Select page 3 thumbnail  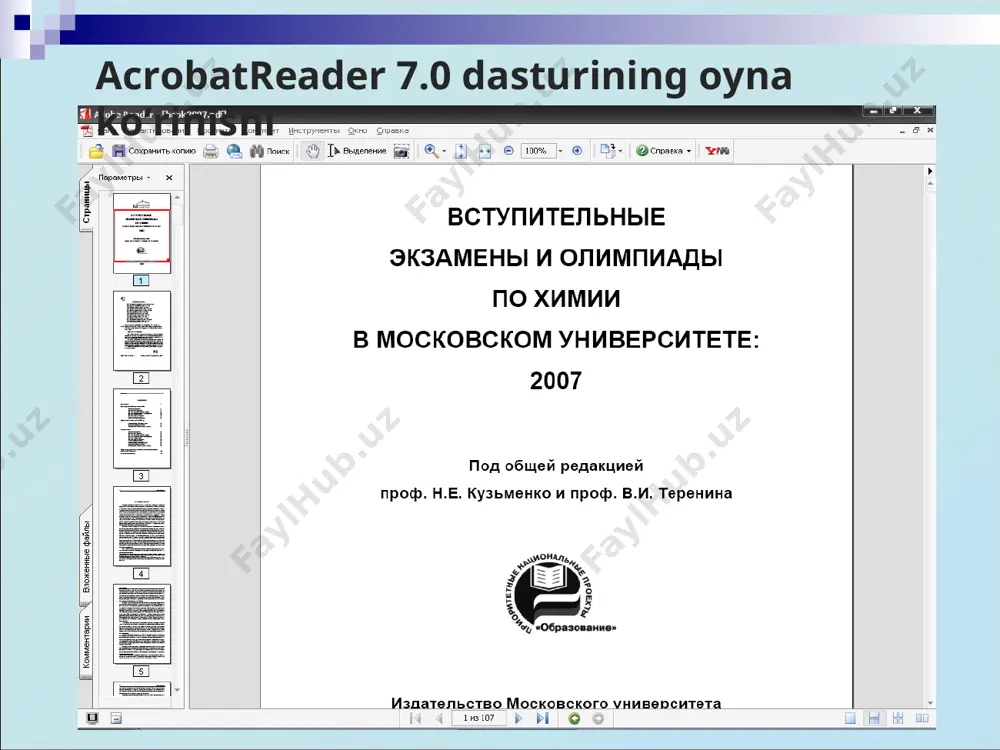click(142, 429)
